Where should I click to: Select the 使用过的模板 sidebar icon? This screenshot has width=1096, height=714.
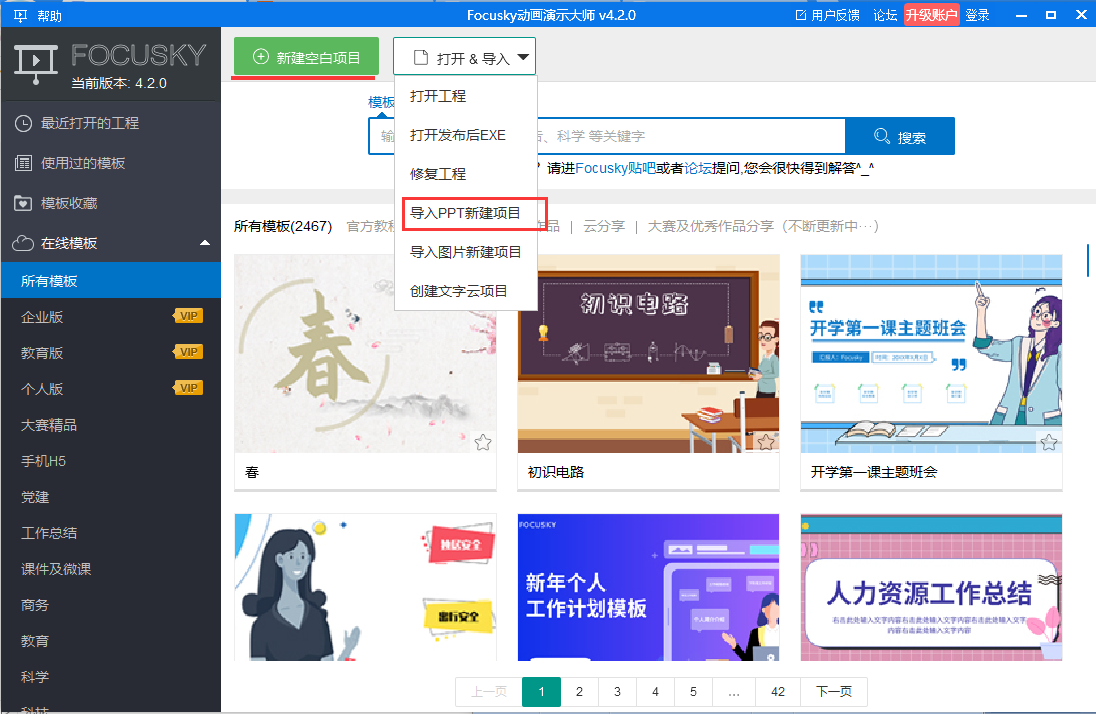(22, 162)
